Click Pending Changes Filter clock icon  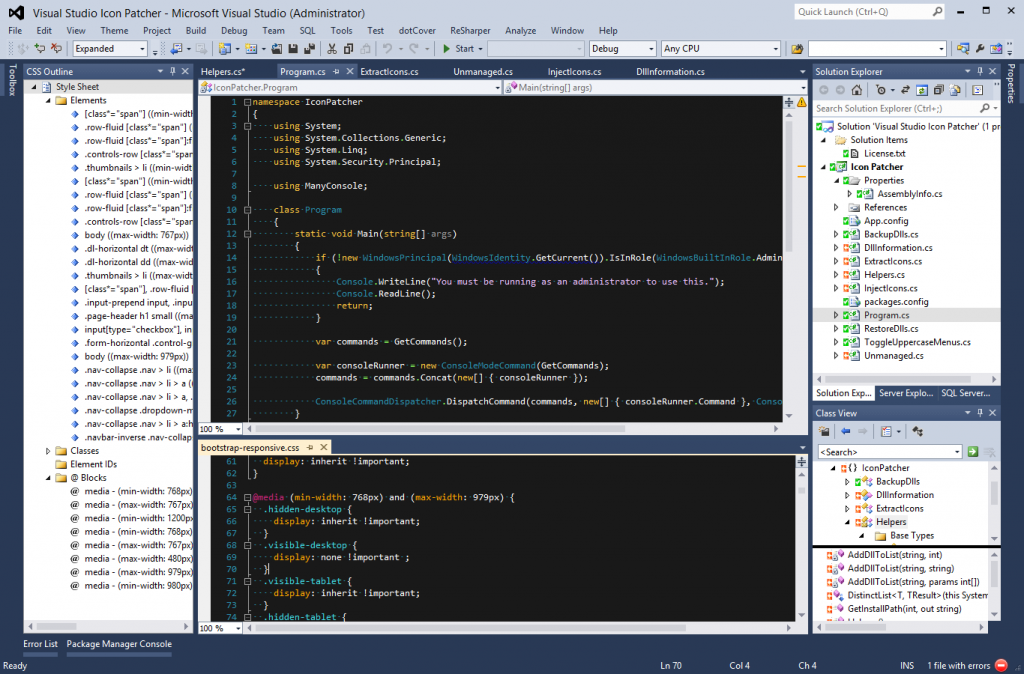(x=881, y=90)
